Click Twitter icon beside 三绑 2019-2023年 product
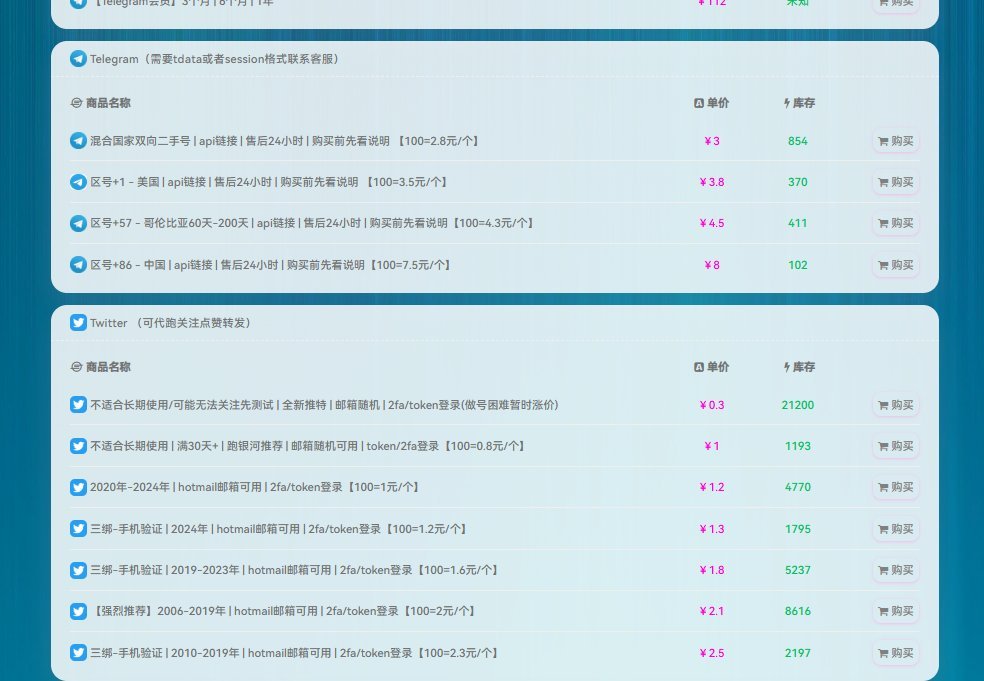 78,570
